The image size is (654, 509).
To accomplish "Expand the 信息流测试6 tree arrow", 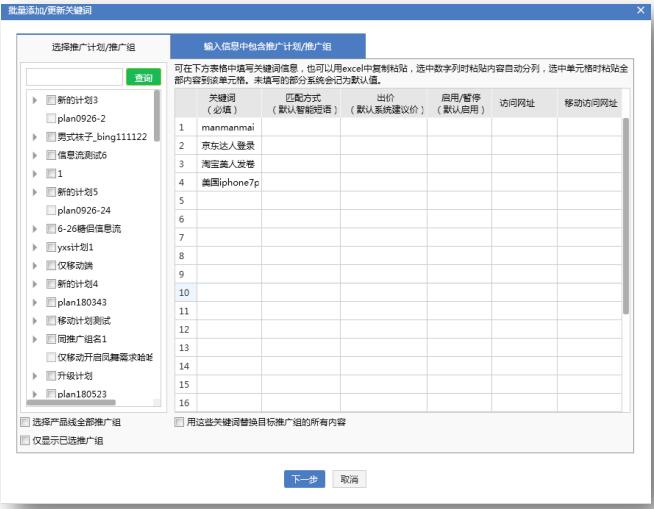I will [36, 155].
